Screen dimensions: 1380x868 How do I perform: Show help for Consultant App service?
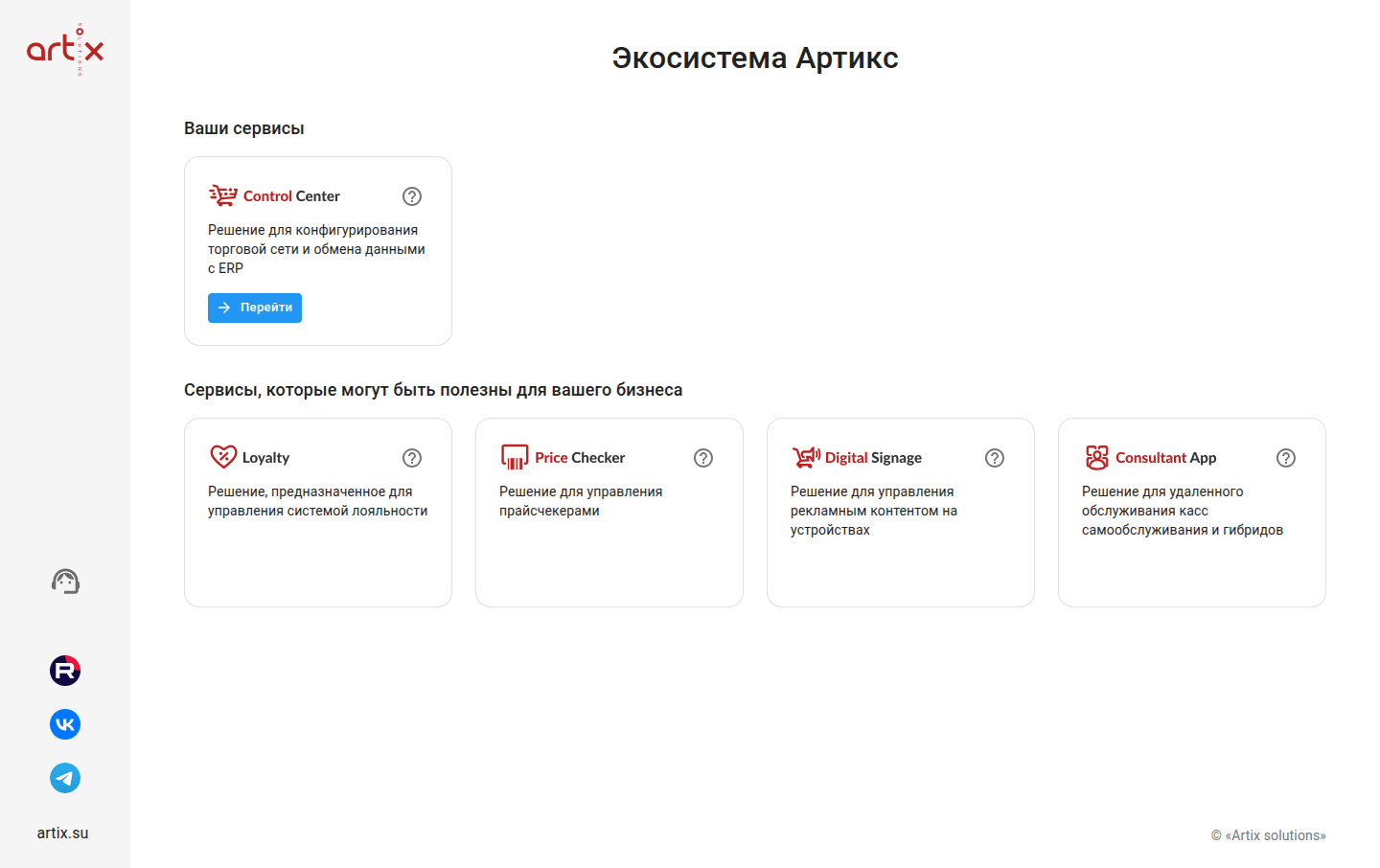pyautogui.click(x=1286, y=458)
